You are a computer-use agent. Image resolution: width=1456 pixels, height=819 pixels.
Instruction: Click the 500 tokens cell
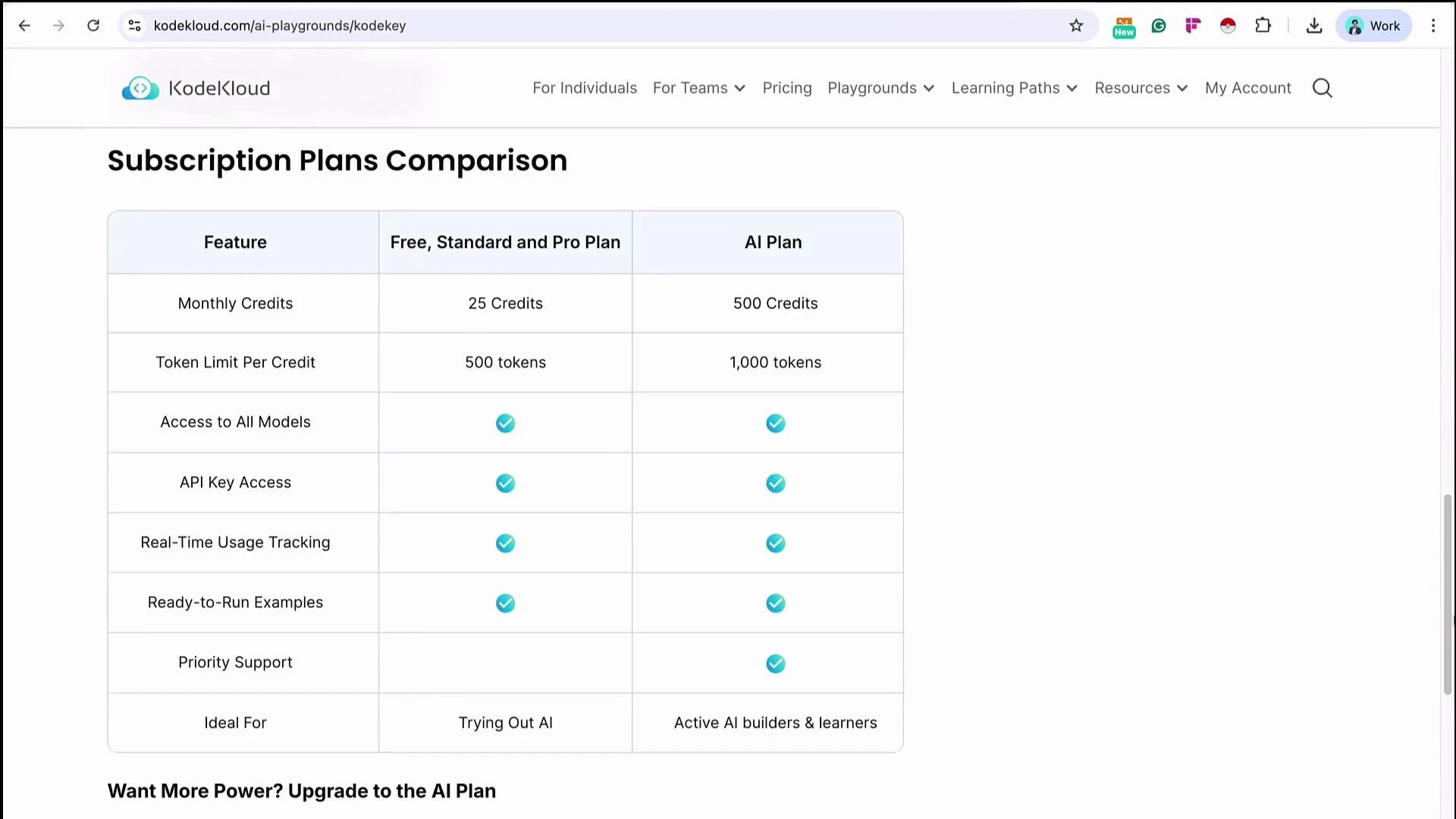505,362
